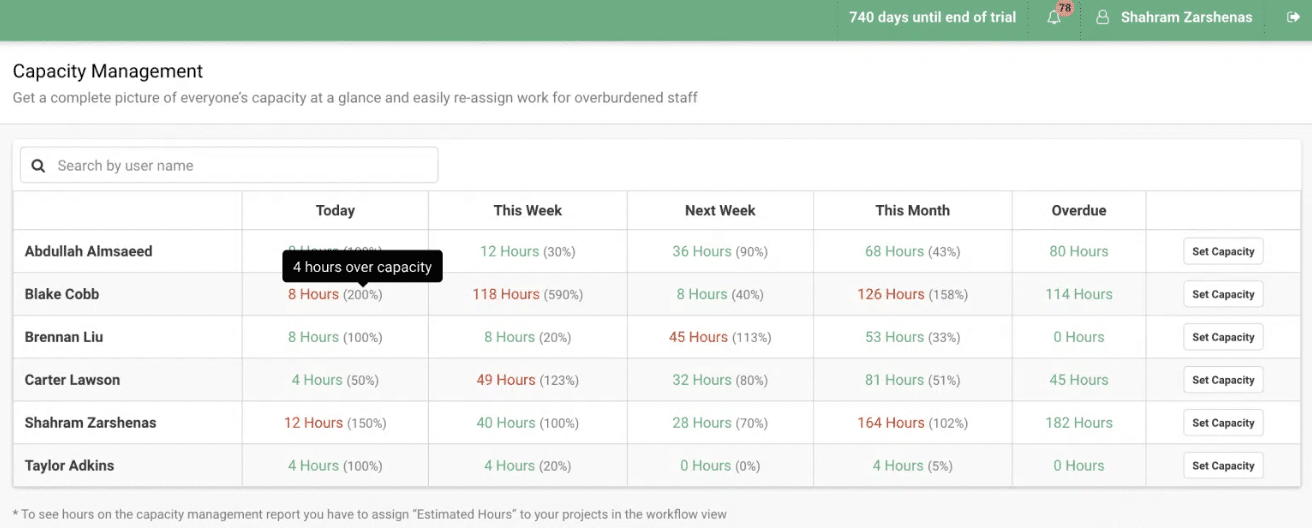Set capacity for Taylor Adkins
Image resolution: width=1312 pixels, height=528 pixels.
pyautogui.click(x=1223, y=467)
